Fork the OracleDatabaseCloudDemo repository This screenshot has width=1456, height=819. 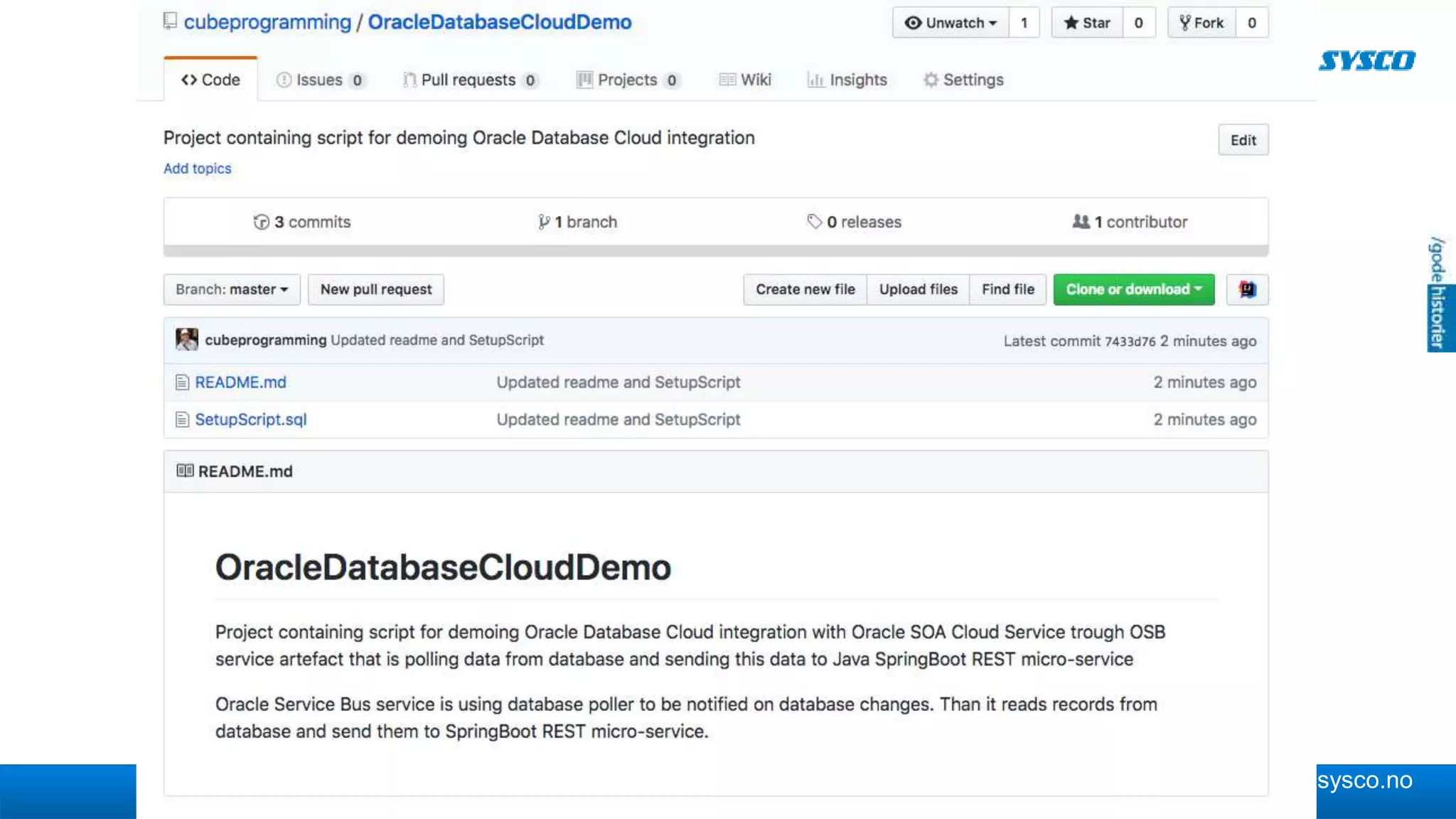tap(1202, 23)
